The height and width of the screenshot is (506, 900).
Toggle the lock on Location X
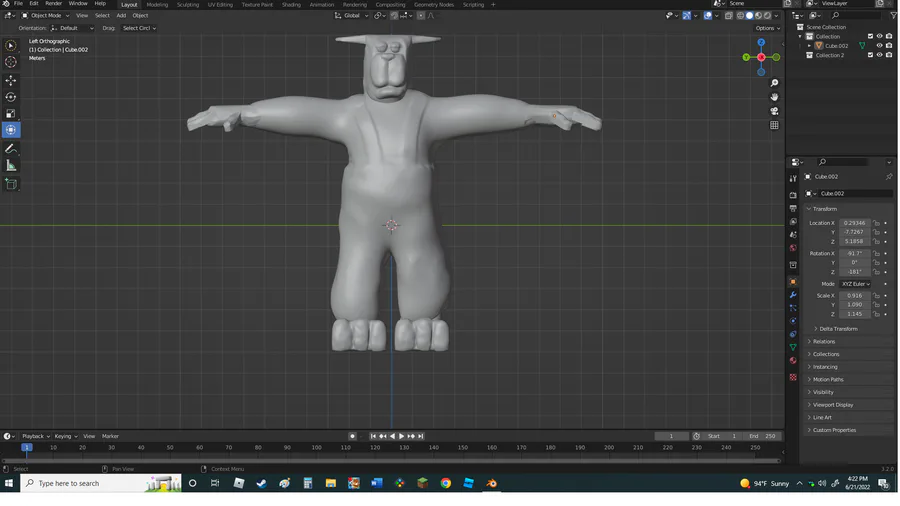(x=876, y=223)
